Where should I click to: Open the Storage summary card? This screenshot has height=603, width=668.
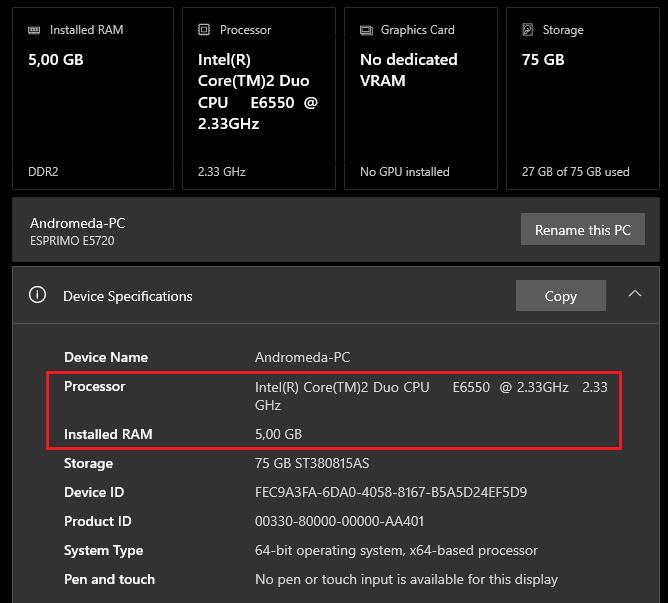(582, 100)
